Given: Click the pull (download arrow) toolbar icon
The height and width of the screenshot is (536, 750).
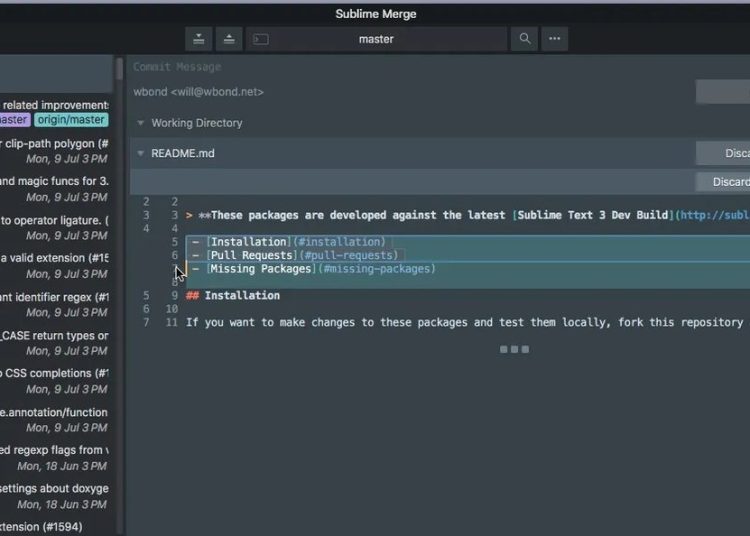Looking at the screenshot, I should [200, 39].
